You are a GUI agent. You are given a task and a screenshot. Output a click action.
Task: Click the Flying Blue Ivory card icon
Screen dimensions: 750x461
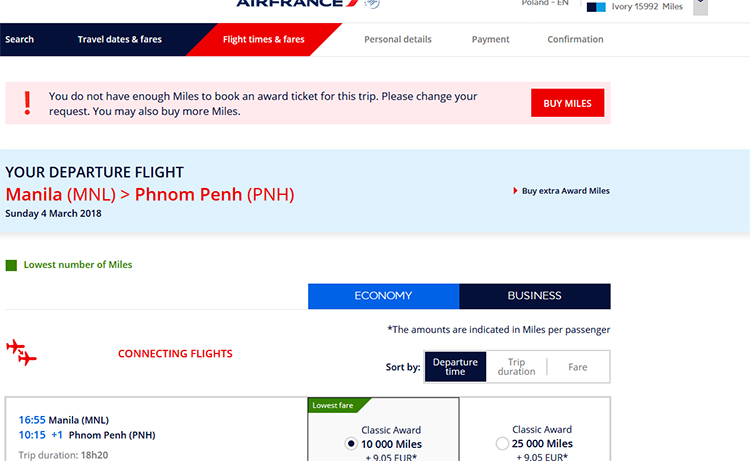tap(596, 7)
